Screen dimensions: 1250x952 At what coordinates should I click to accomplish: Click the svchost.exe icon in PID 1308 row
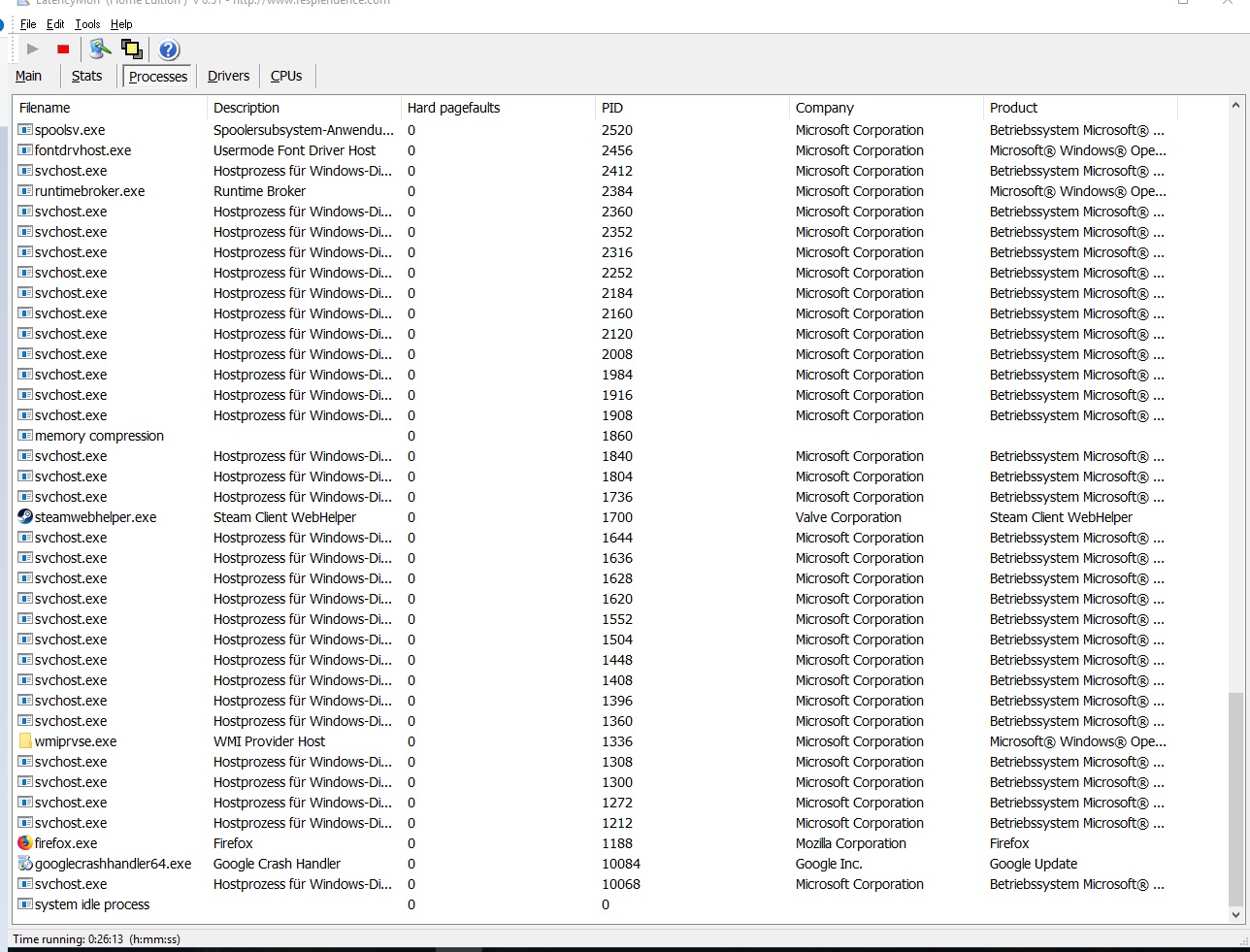[x=25, y=762]
